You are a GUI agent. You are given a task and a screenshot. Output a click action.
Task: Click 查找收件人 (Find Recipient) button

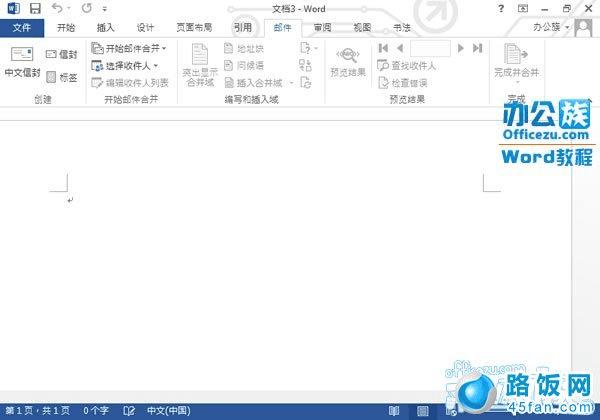[406, 66]
